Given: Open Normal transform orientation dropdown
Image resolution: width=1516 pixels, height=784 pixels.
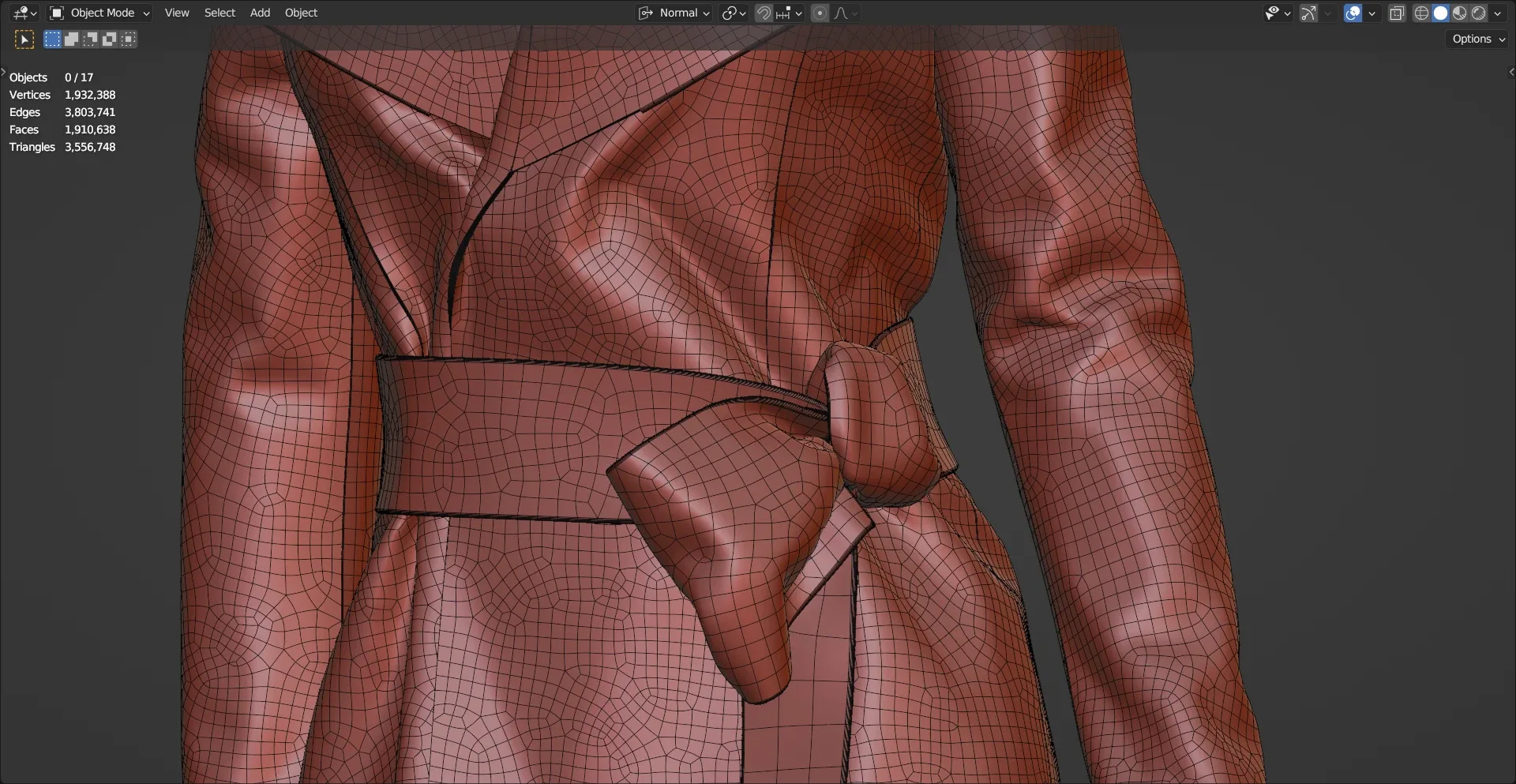Looking at the screenshot, I should point(674,13).
